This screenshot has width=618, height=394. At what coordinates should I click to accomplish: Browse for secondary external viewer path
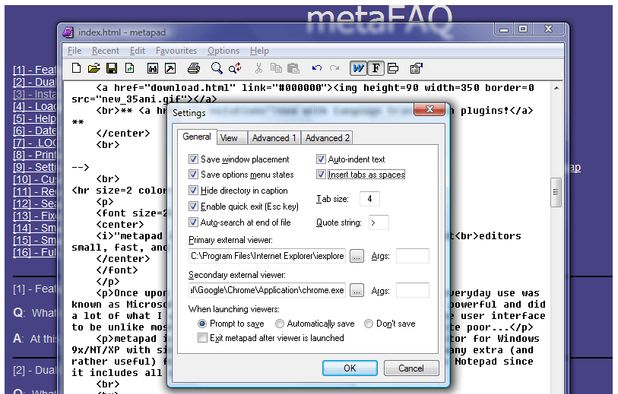click(x=356, y=291)
